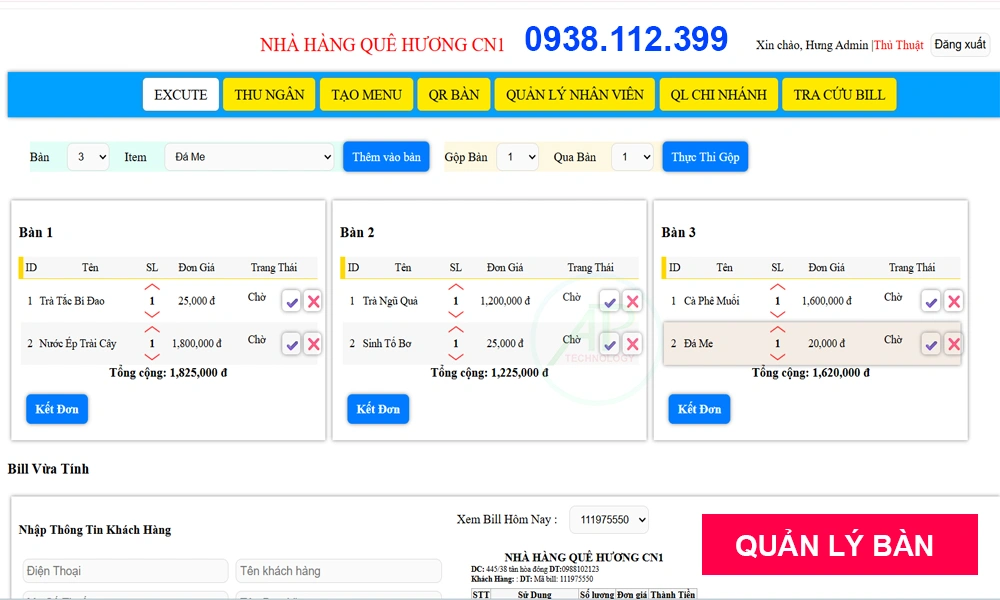Click Kết Đơn button for Bàn 1

point(56,408)
